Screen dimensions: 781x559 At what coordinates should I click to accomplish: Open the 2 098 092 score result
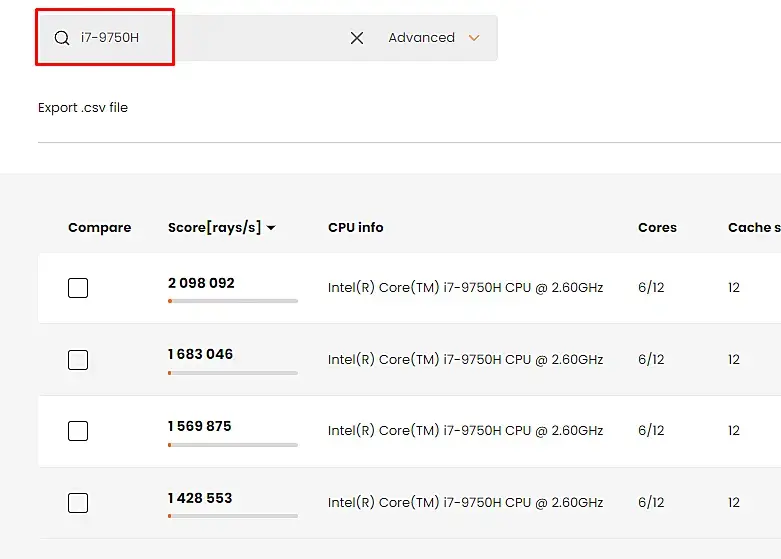pyautogui.click(x=201, y=283)
